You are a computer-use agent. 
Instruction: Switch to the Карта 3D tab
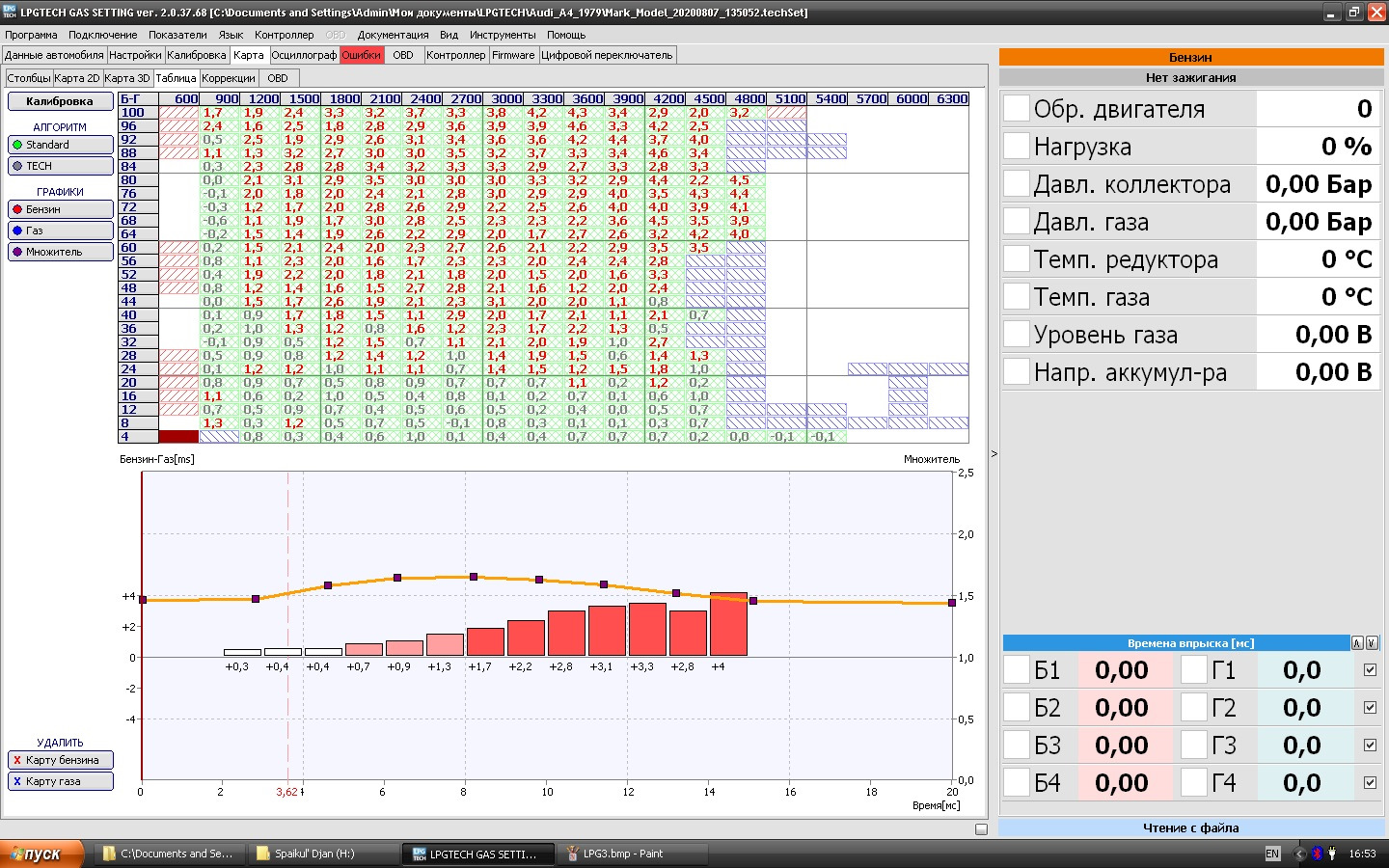(x=127, y=78)
